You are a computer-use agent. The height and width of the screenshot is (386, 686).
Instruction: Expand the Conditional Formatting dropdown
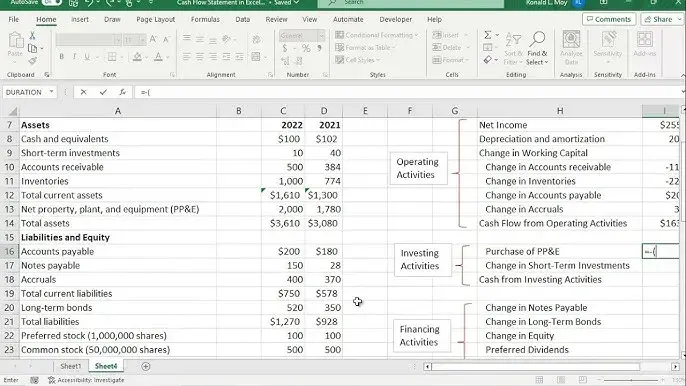click(377, 35)
